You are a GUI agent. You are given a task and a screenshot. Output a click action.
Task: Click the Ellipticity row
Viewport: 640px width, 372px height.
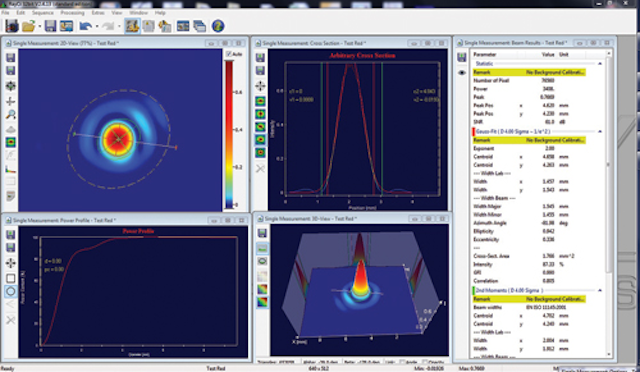coord(529,231)
